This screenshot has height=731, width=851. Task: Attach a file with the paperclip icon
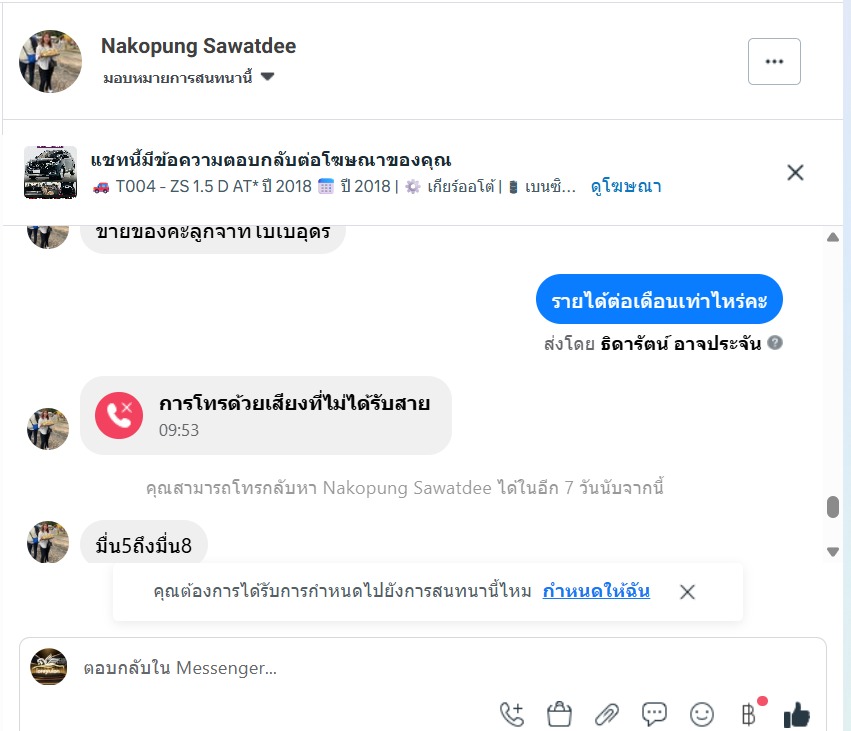[x=606, y=714]
